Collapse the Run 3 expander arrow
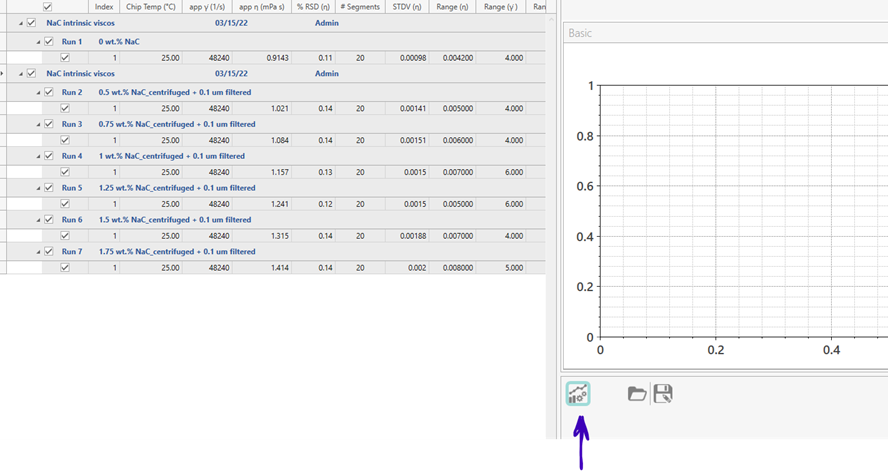Image resolution: width=888 pixels, height=471 pixels. click(x=37, y=124)
